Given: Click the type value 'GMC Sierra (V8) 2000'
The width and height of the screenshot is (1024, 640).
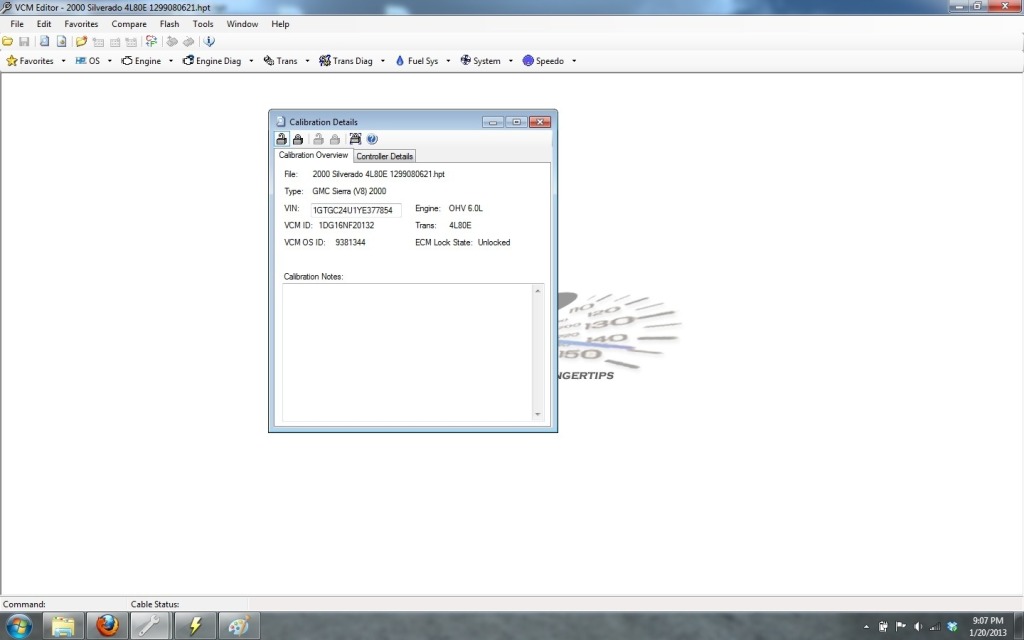Looking at the screenshot, I should (x=349, y=191).
